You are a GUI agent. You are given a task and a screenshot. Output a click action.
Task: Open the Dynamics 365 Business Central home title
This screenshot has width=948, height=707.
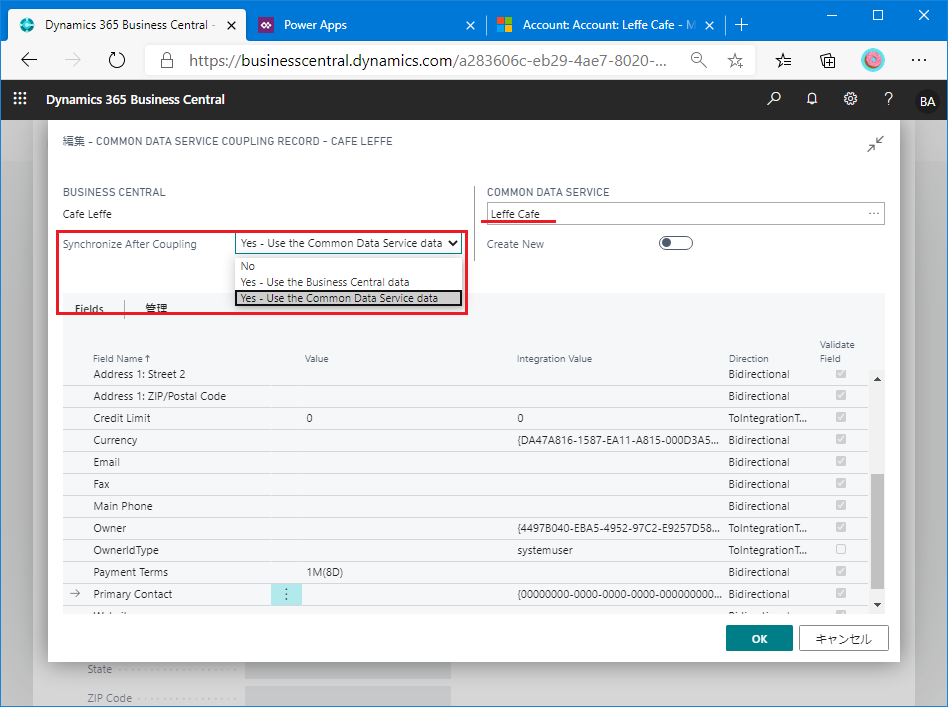135,99
